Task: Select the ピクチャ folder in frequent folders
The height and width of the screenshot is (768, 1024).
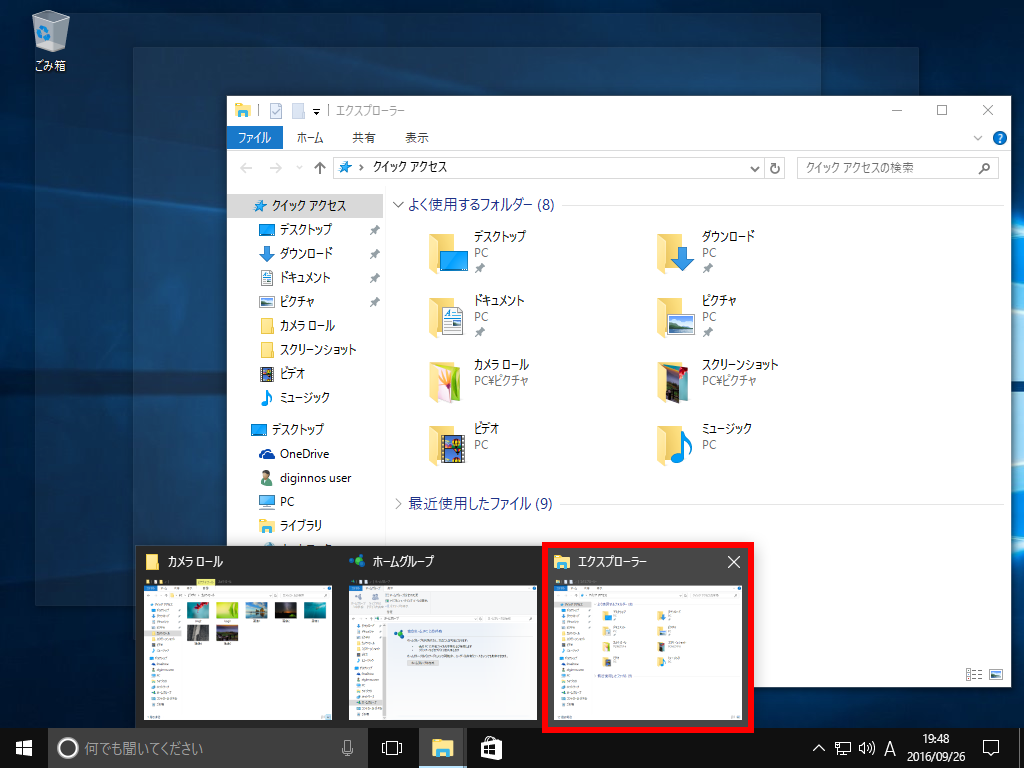Action: pos(697,316)
